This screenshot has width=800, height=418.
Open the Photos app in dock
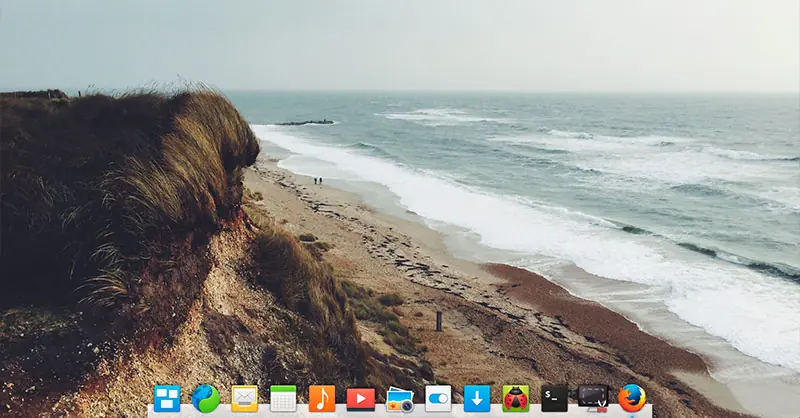[399, 400]
